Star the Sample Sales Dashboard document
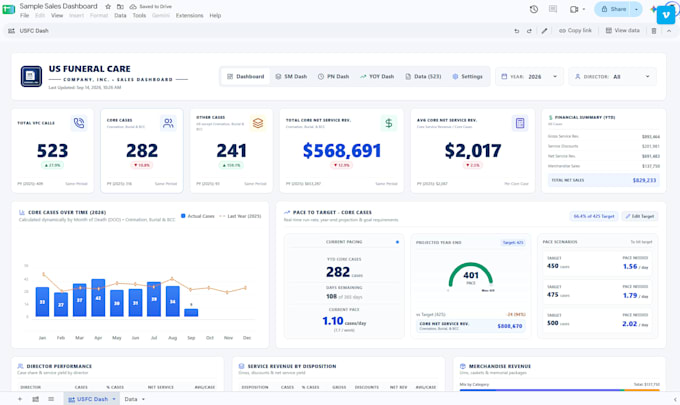Viewport: 680px width, 405px height. [x=108, y=7]
